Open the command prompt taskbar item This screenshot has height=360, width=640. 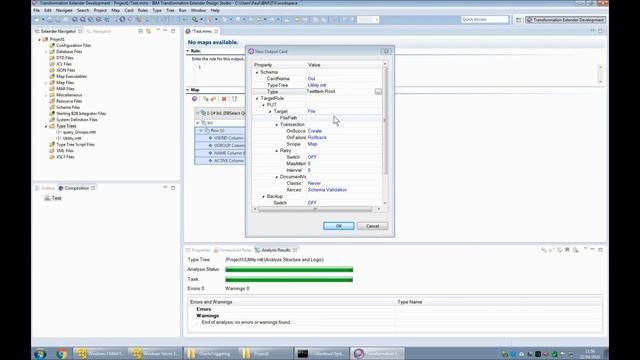click(x=321, y=353)
